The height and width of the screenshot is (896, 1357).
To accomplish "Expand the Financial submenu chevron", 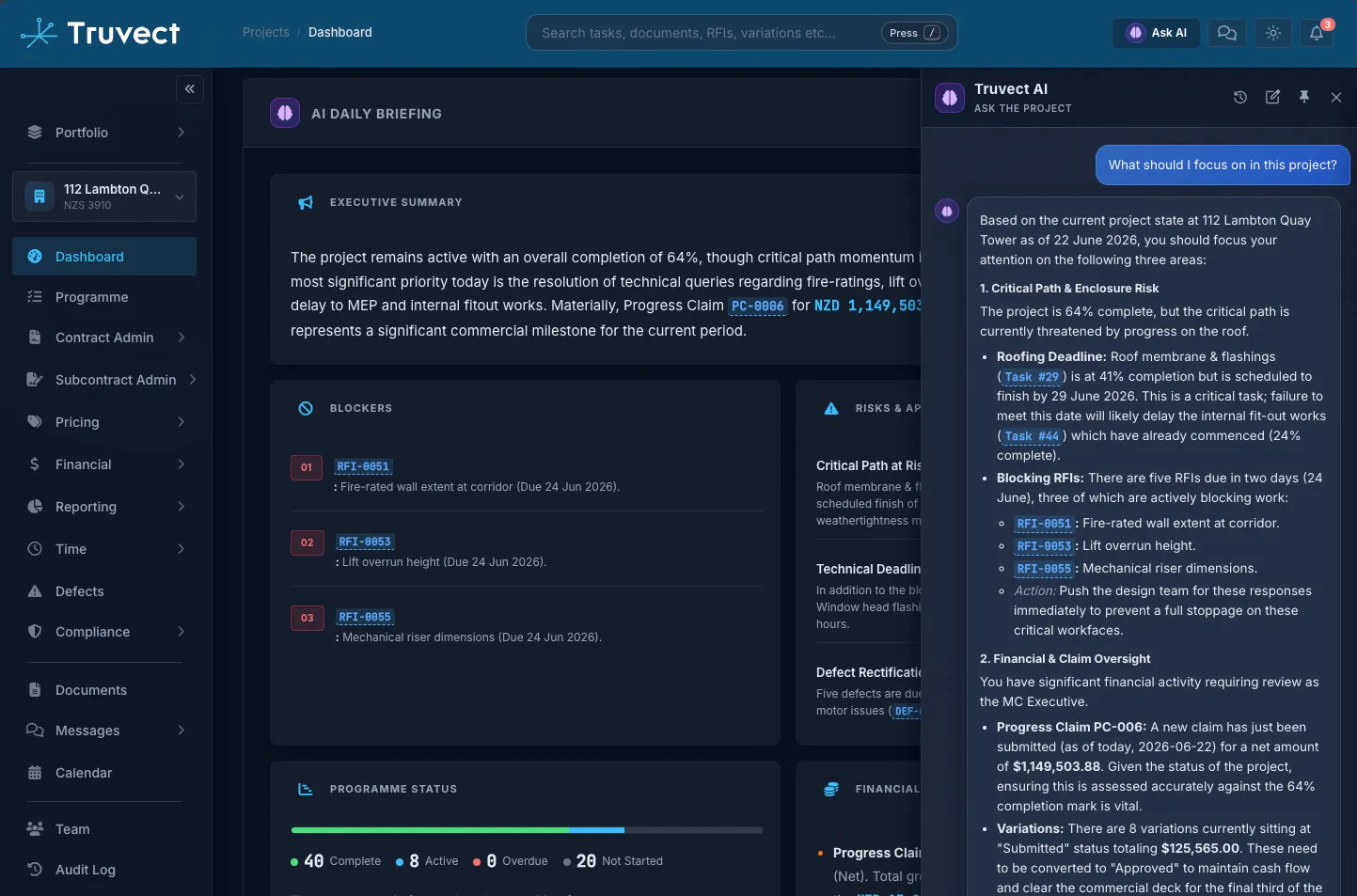I will click(181, 464).
